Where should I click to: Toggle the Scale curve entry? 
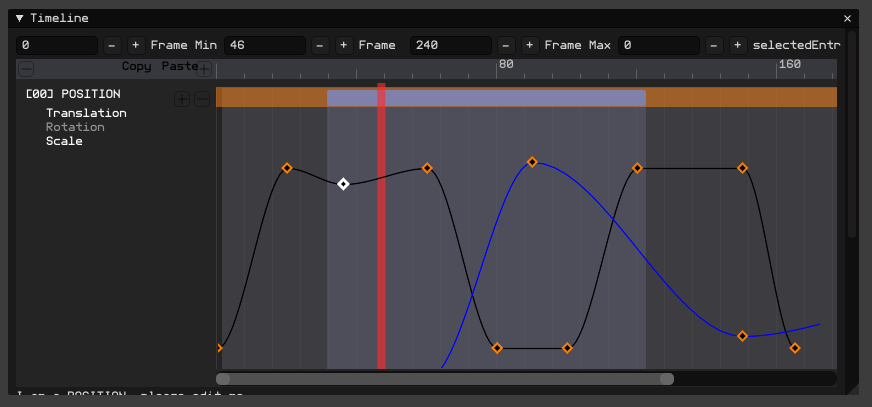[64, 141]
